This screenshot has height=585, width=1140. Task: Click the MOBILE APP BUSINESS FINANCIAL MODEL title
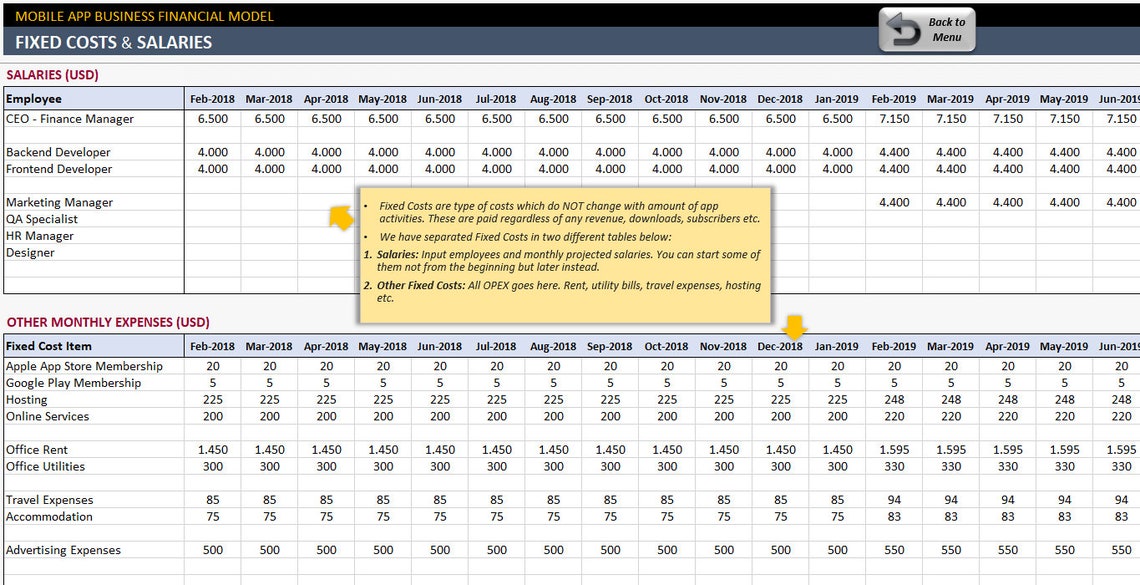click(x=144, y=16)
